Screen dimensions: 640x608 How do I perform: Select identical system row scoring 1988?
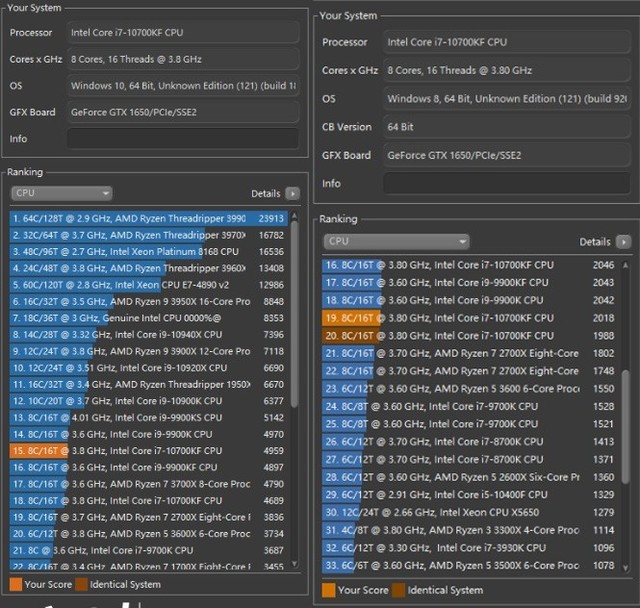pyautogui.click(x=470, y=335)
